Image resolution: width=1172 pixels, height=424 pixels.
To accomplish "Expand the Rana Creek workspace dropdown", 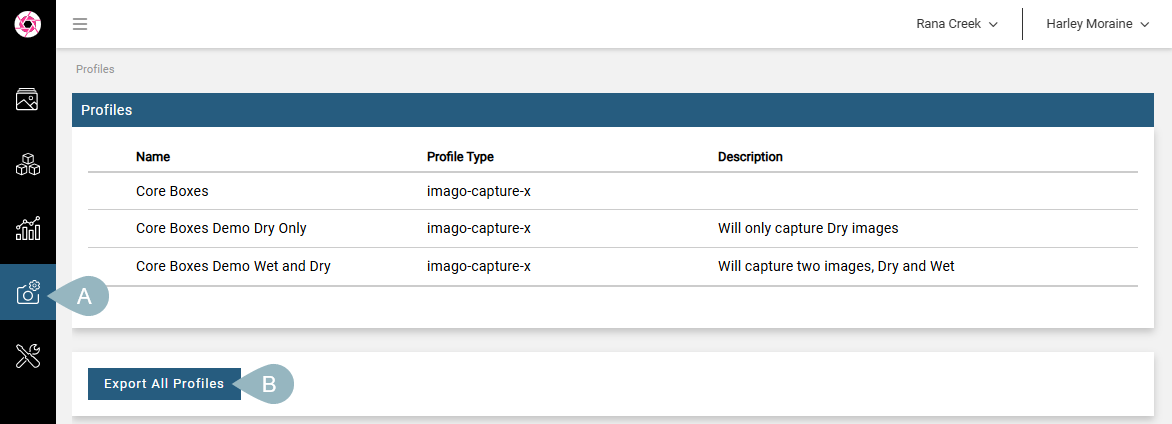I will click(x=957, y=24).
